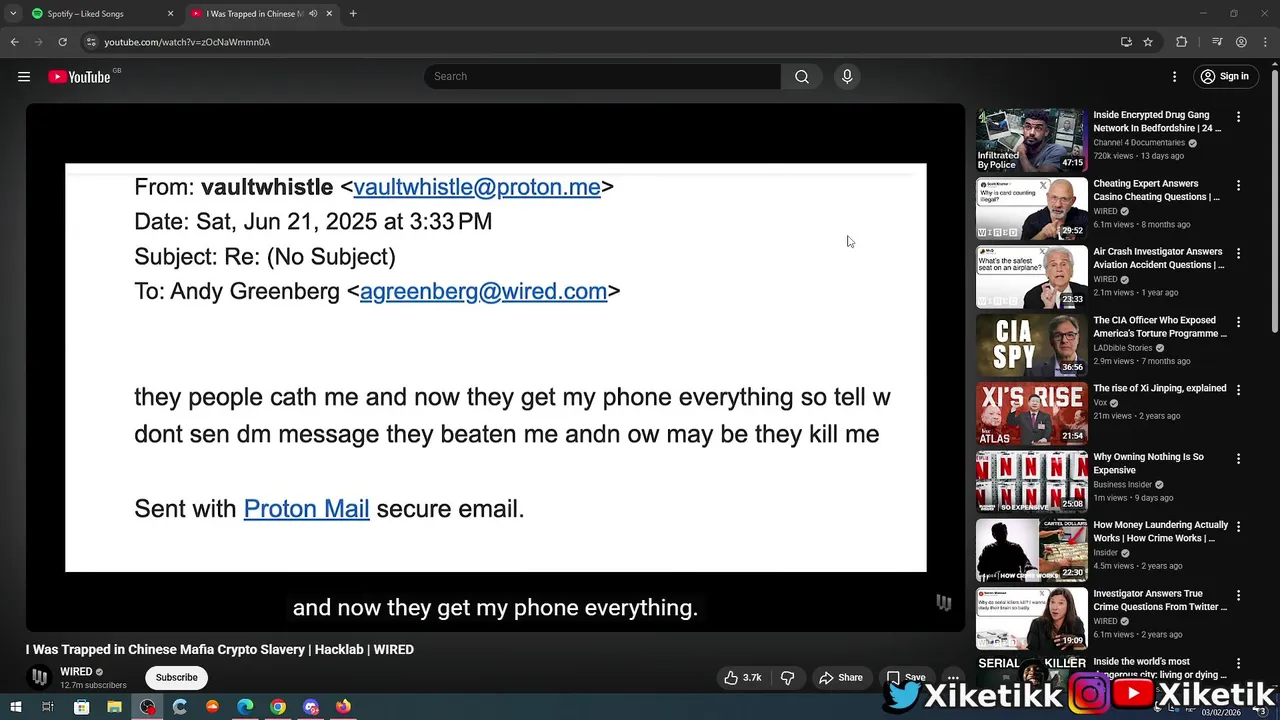Click the search magnifier button
The image size is (1280, 720).
point(802,77)
